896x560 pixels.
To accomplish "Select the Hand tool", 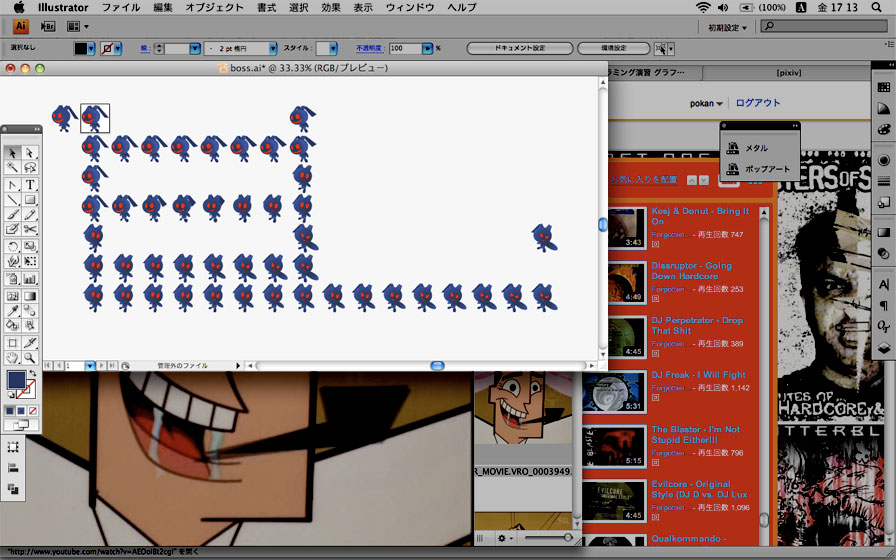I will pos(13,358).
